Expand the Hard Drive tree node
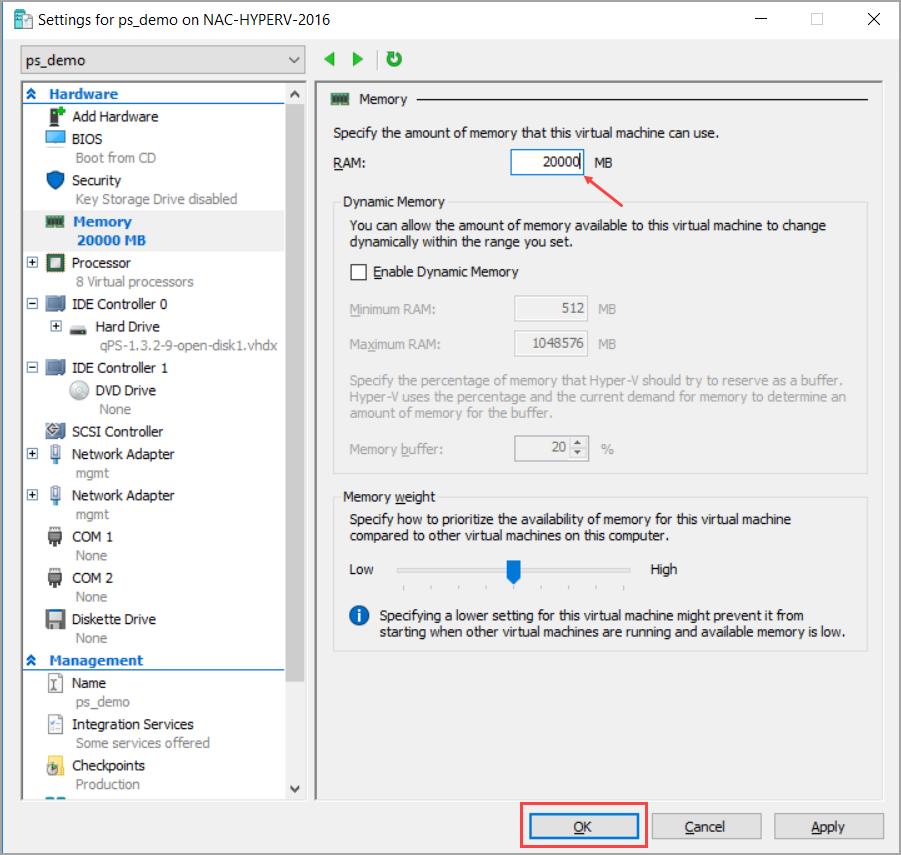 56,326
